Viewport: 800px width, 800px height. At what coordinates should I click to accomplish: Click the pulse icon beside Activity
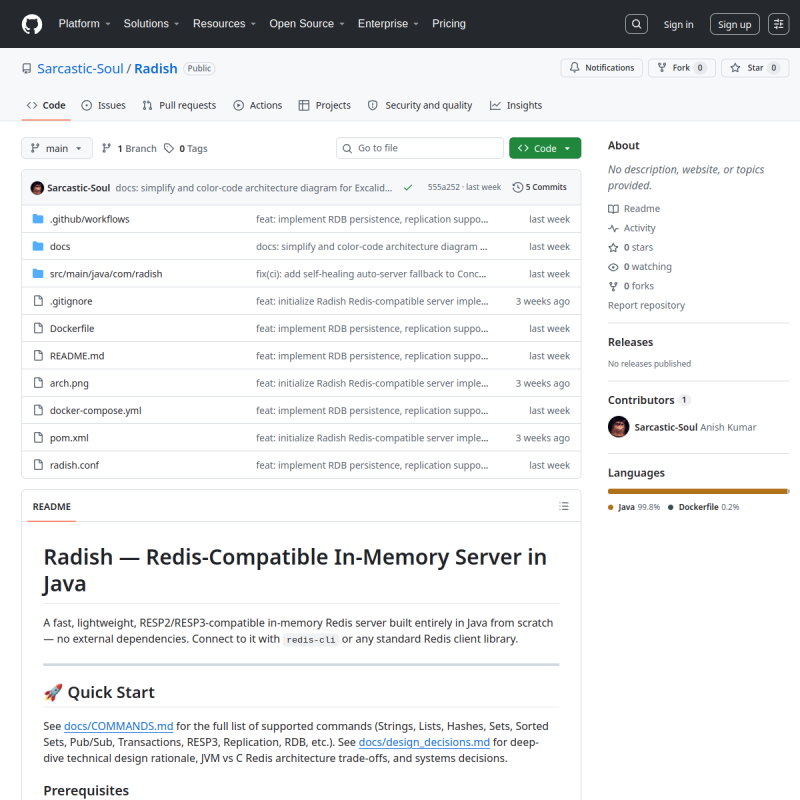click(x=613, y=228)
